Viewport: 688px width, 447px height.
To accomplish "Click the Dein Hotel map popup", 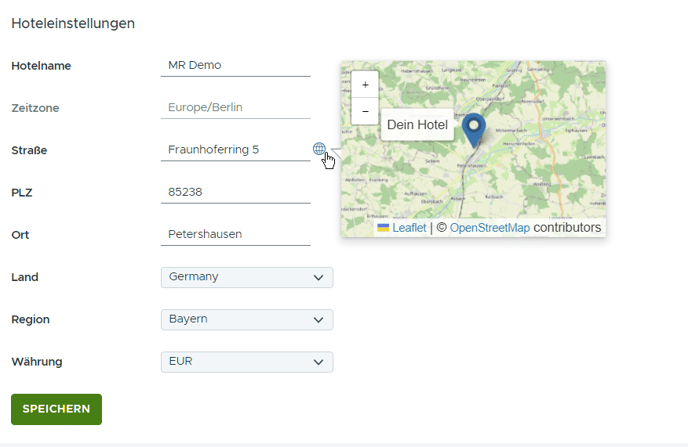I will (x=417, y=125).
